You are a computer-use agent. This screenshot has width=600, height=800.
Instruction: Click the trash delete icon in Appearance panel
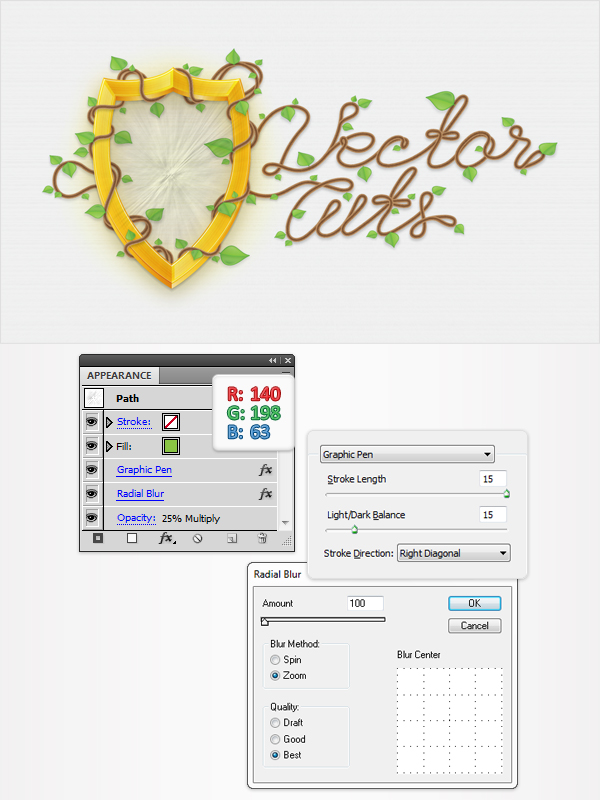coord(262,538)
